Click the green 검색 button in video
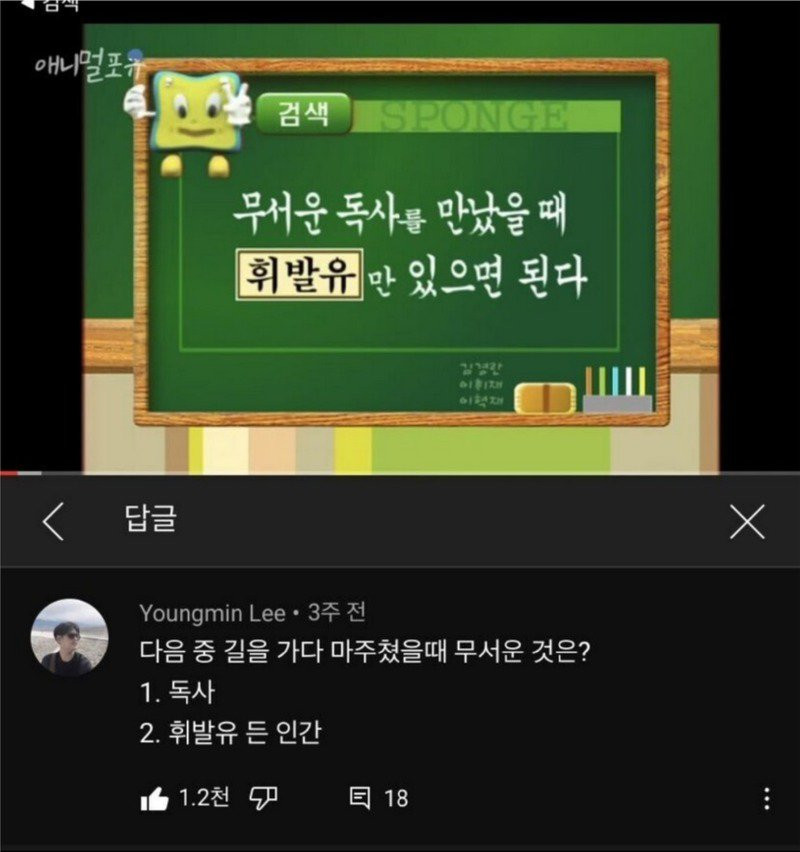 point(303,114)
